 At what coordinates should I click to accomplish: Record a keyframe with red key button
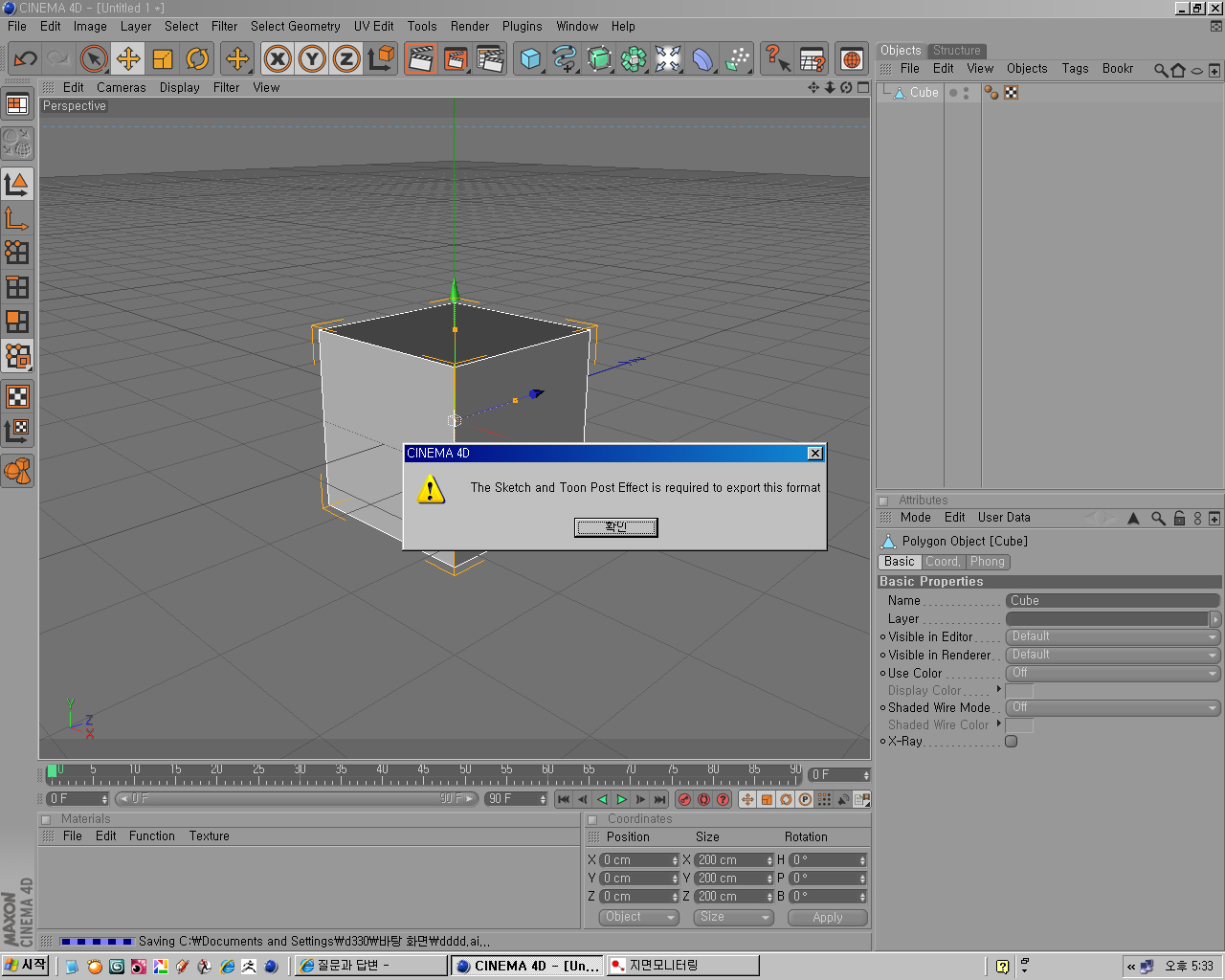tap(684, 799)
